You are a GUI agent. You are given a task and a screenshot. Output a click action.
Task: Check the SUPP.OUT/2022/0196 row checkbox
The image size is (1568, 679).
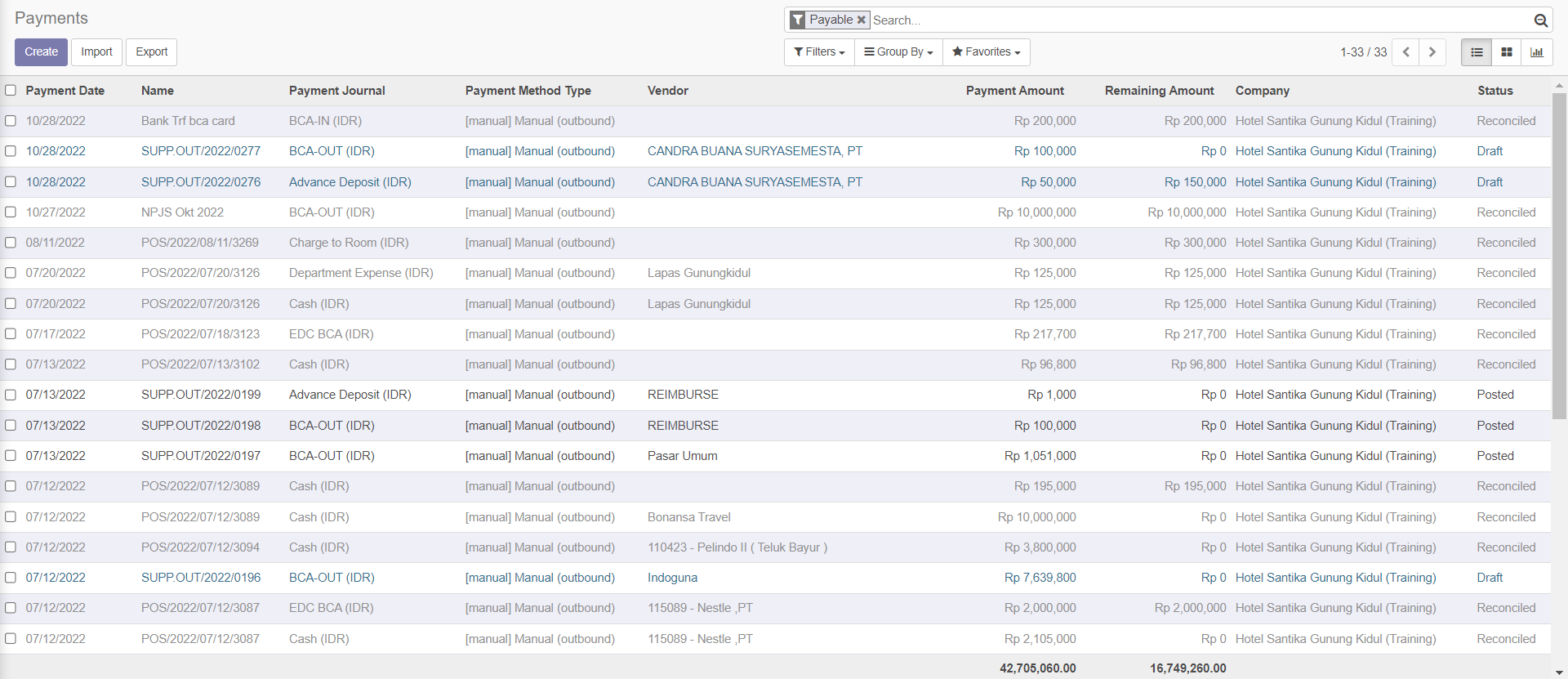click(11, 578)
